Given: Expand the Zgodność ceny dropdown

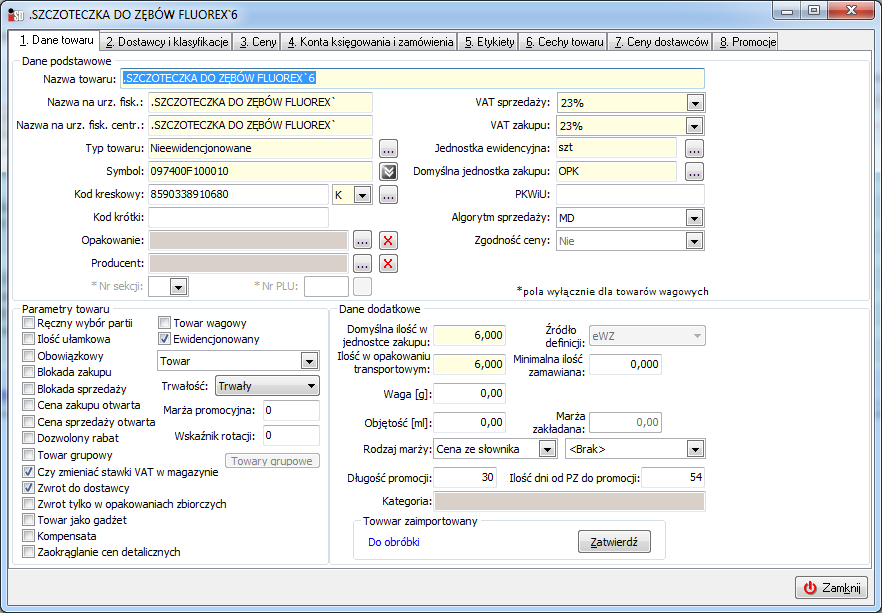Looking at the screenshot, I should tap(695, 241).
